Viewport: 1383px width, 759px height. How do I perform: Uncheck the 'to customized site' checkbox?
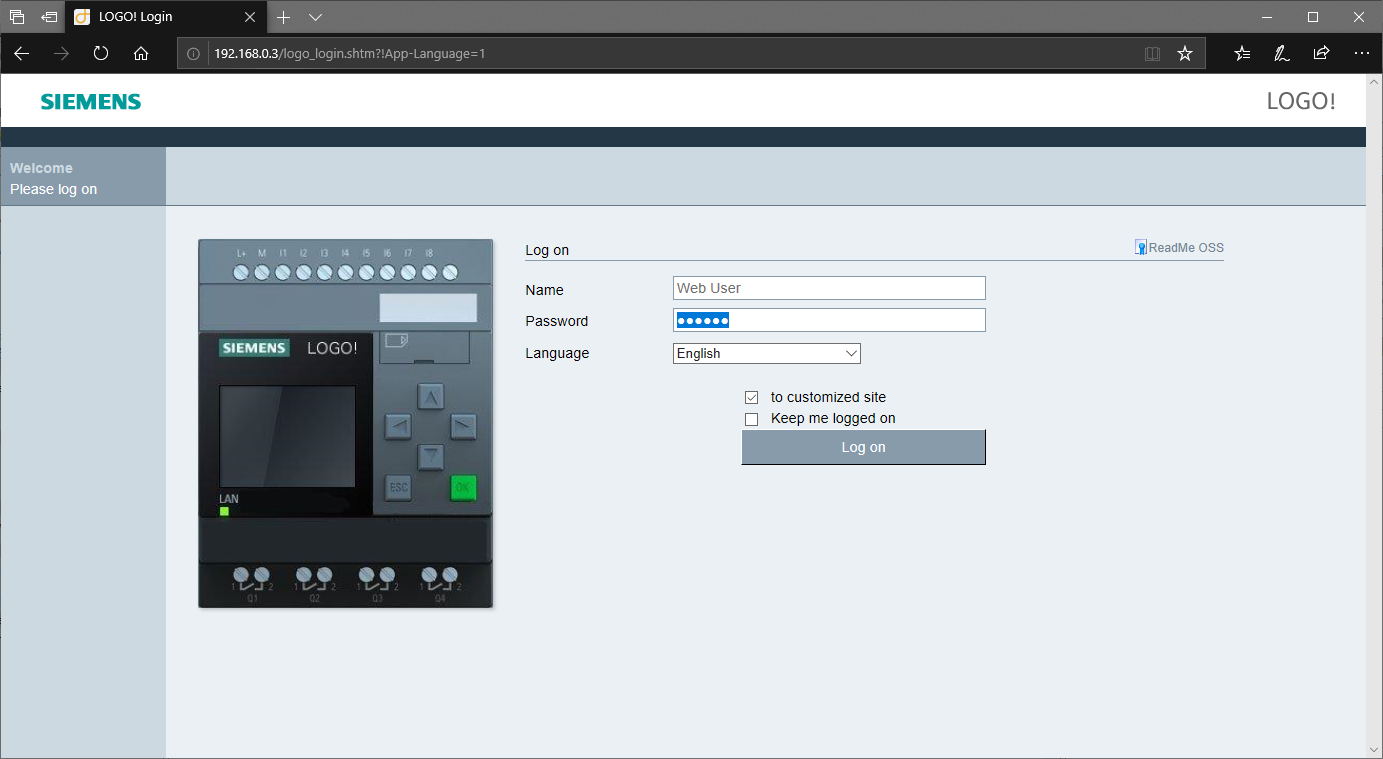(x=752, y=398)
